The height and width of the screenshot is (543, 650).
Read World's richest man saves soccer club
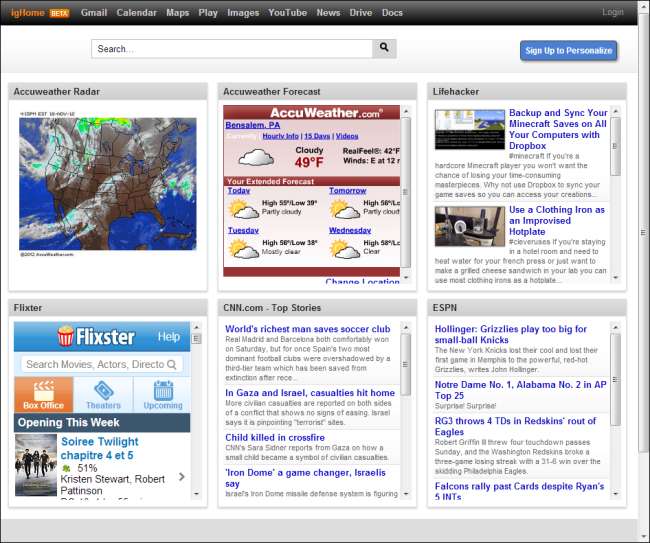pos(307,329)
